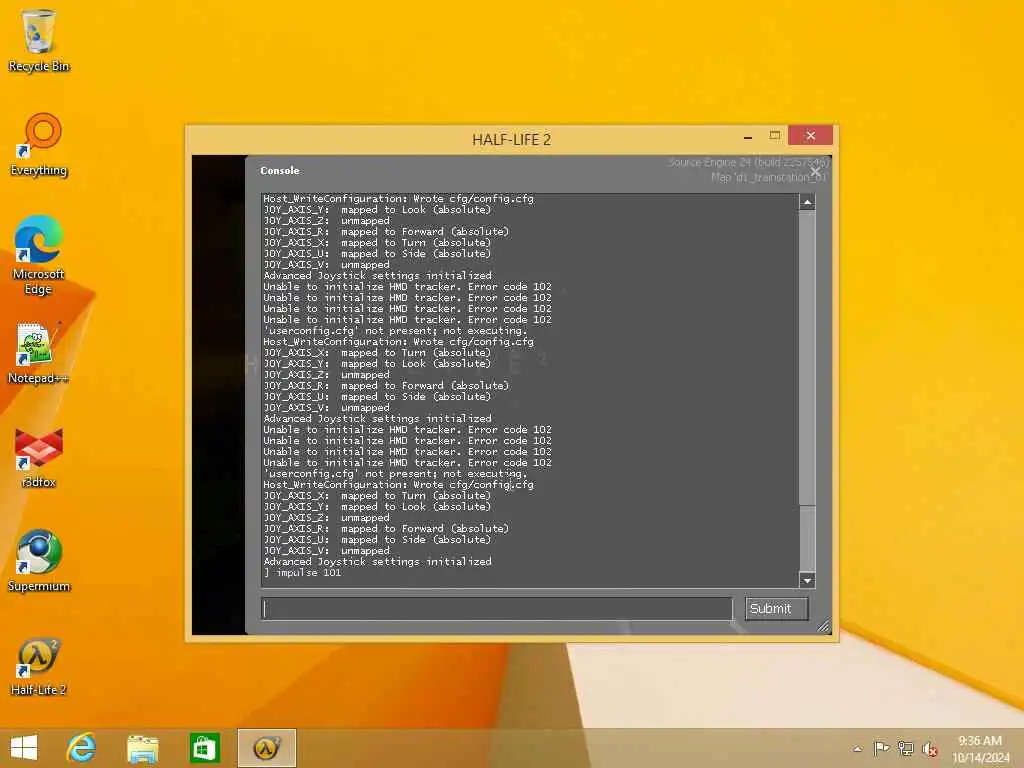Click the console scrollbar down arrow
Viewport: 1024px width, 768px height.
click(807, 580)
